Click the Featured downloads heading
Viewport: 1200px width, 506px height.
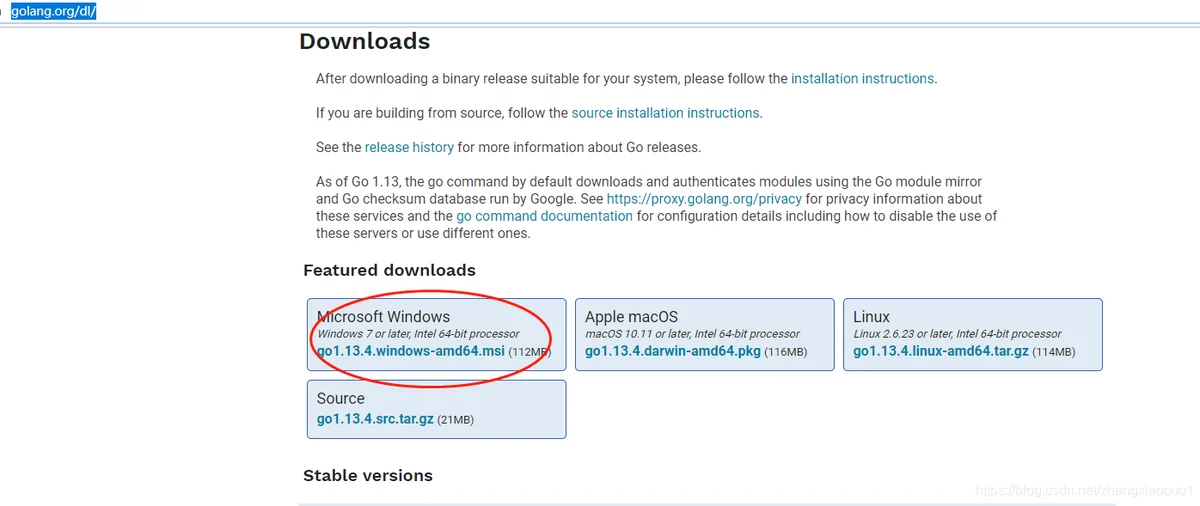(x=389, y=270)
